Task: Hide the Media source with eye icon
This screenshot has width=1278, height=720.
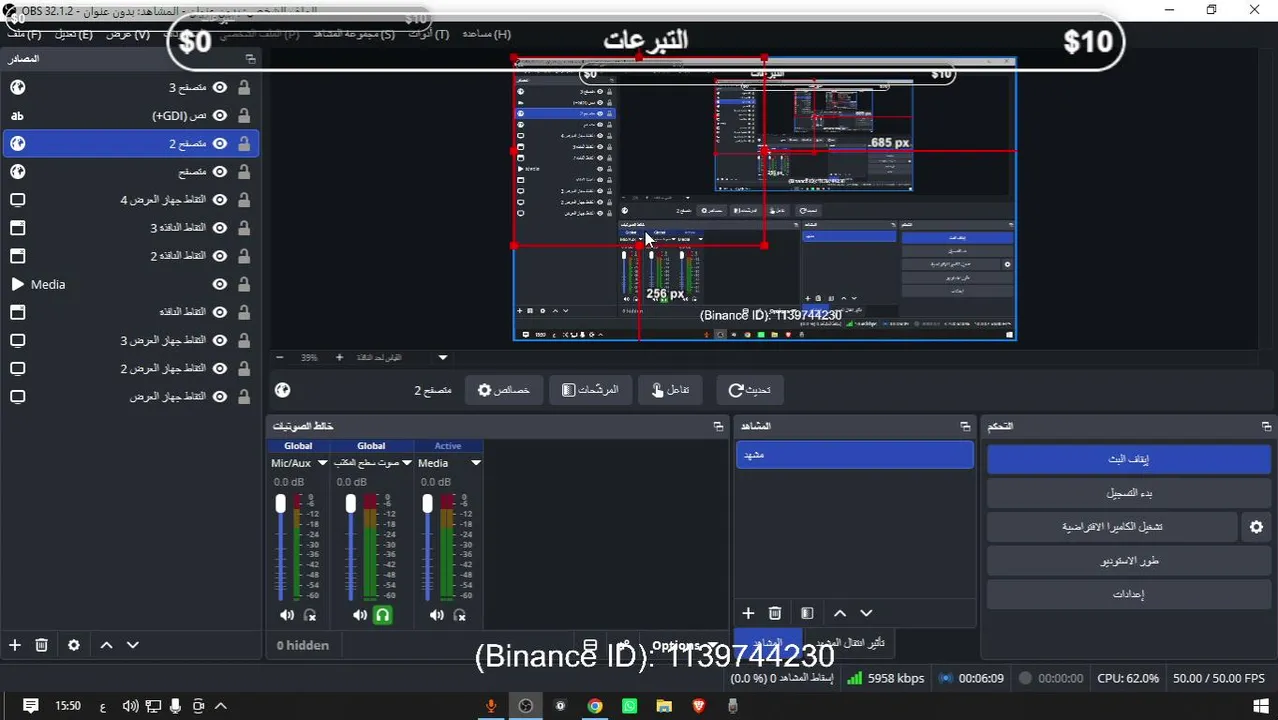Action: (220, 284)
